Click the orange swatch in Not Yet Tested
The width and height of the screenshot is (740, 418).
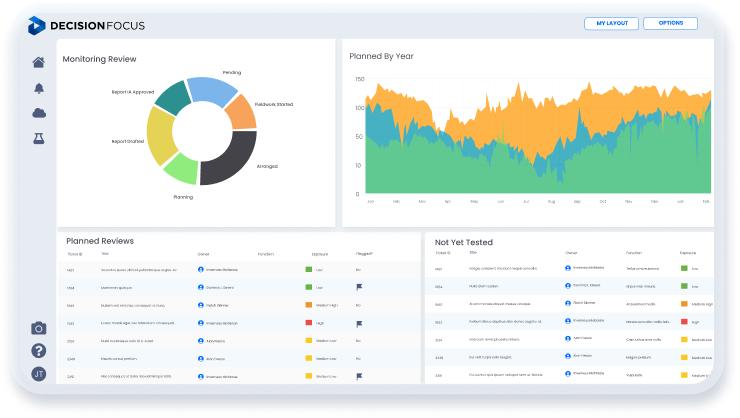click(684, 303)
